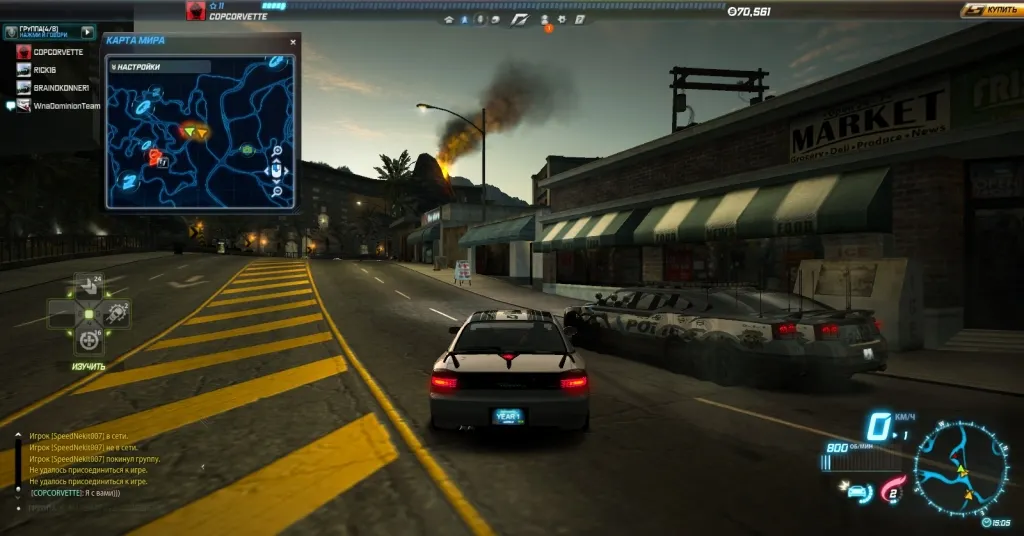Click speech bubble icon beside WnaDominionTeam
The width and height of the screenshot is (1024, 536).
[10, 106]
